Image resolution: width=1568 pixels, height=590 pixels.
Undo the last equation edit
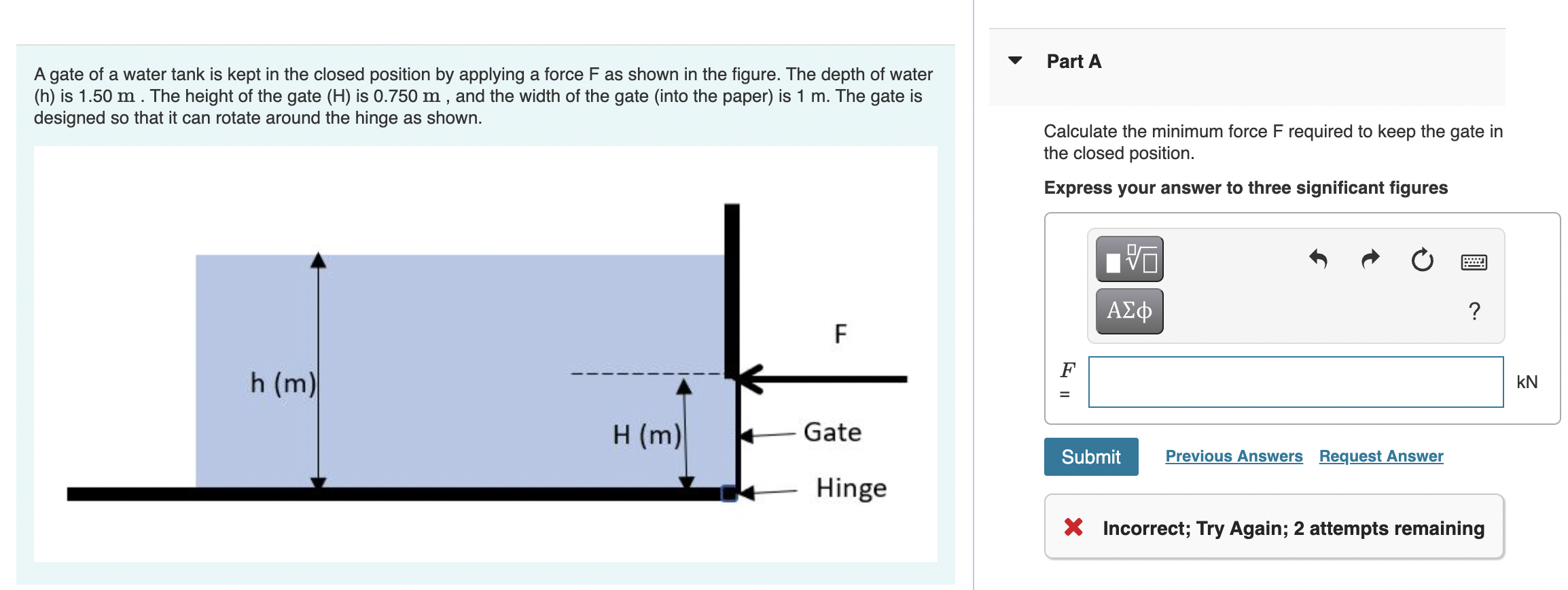coord(1320,258)
